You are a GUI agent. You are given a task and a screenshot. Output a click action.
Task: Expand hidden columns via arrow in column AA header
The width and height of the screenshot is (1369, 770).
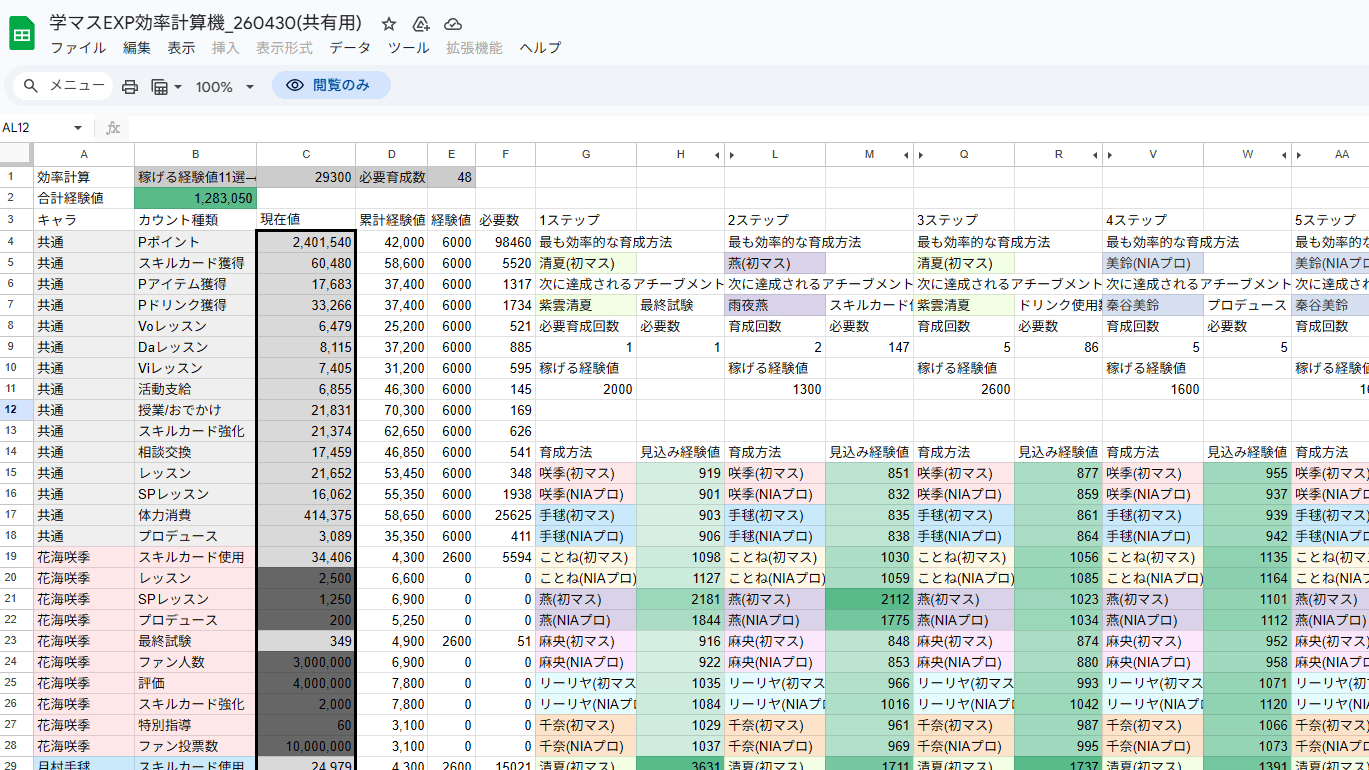pos(1299,155)
